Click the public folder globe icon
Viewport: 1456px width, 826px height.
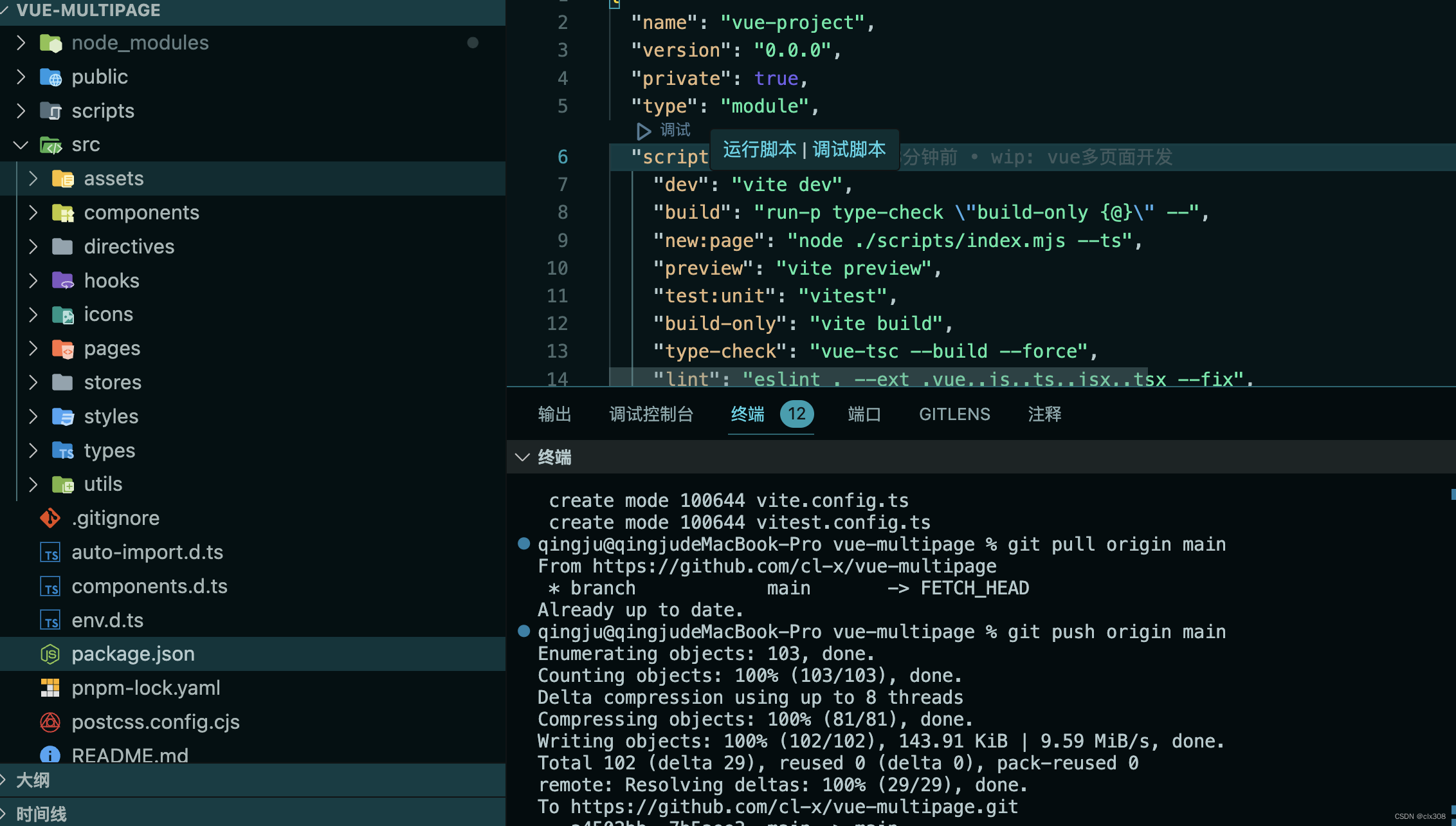point(51,77)
